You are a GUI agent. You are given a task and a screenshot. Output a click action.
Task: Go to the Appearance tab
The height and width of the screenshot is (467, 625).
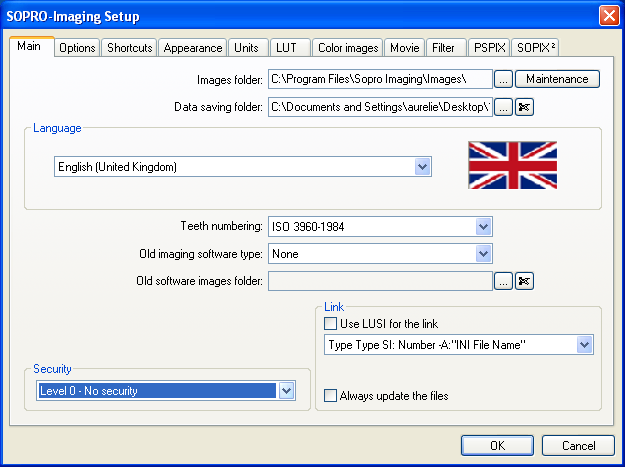point(193,48)
